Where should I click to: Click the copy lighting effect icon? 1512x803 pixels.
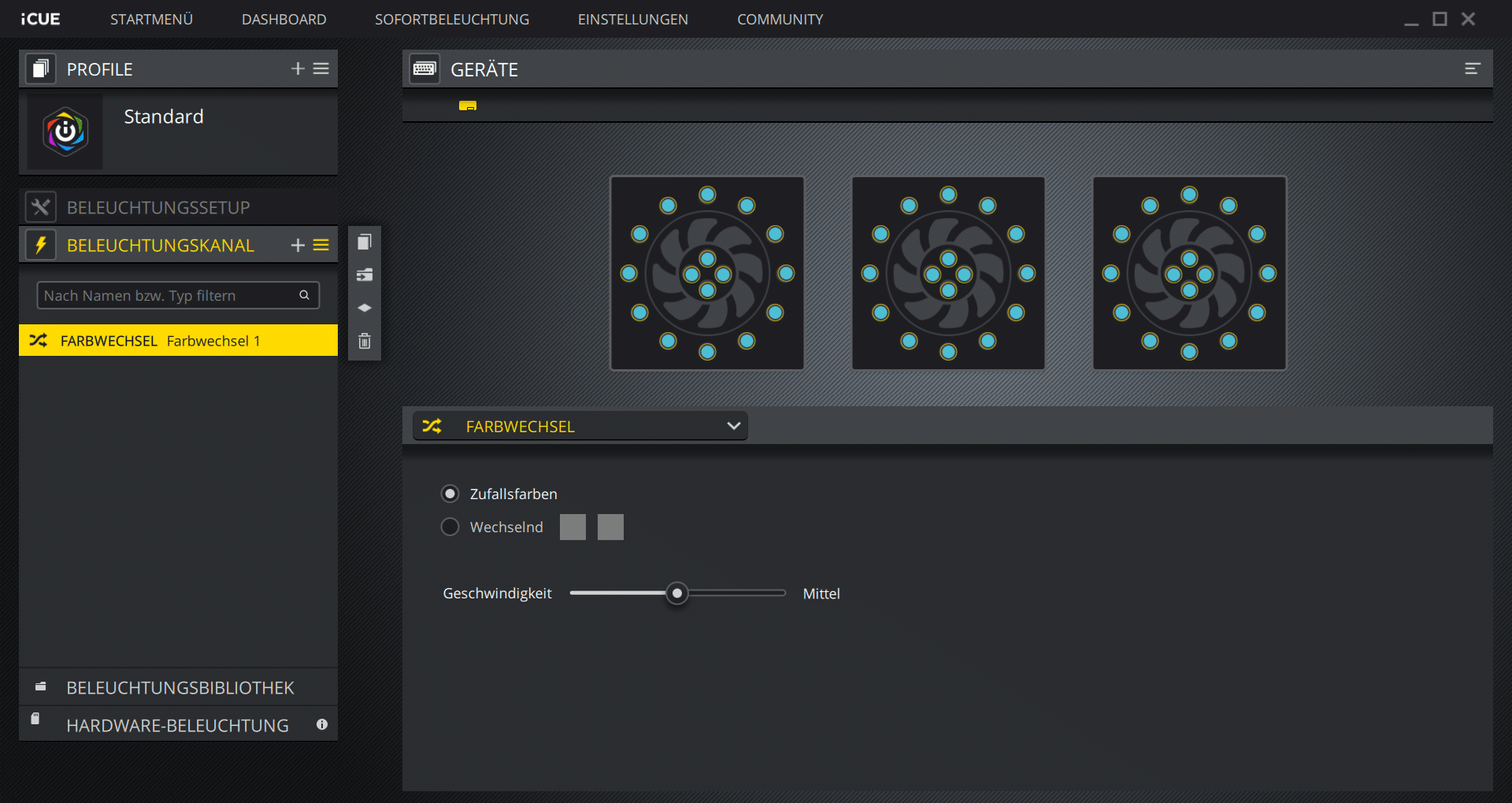364,242
